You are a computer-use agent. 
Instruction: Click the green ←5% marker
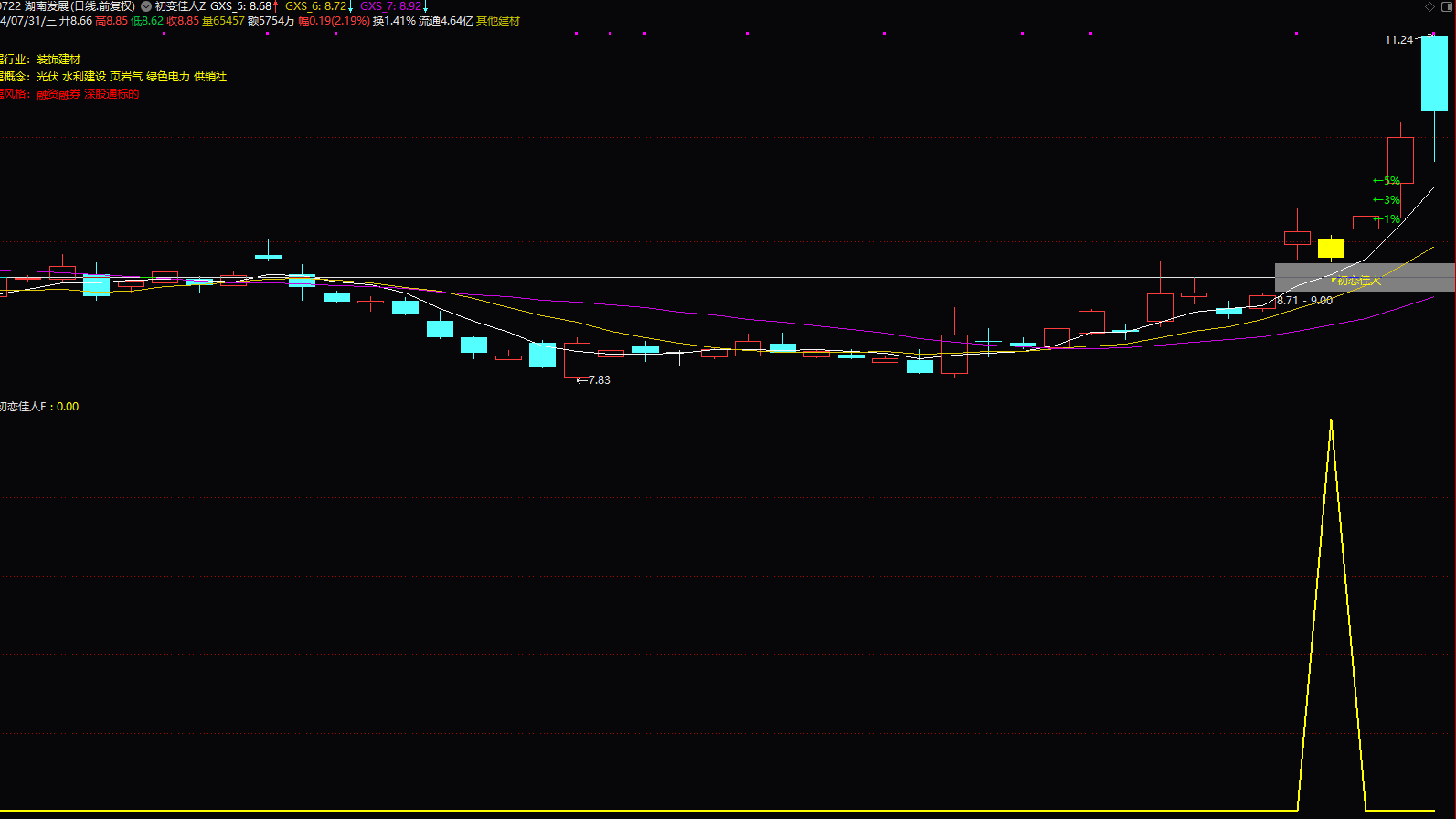(x=1387, y=181)
